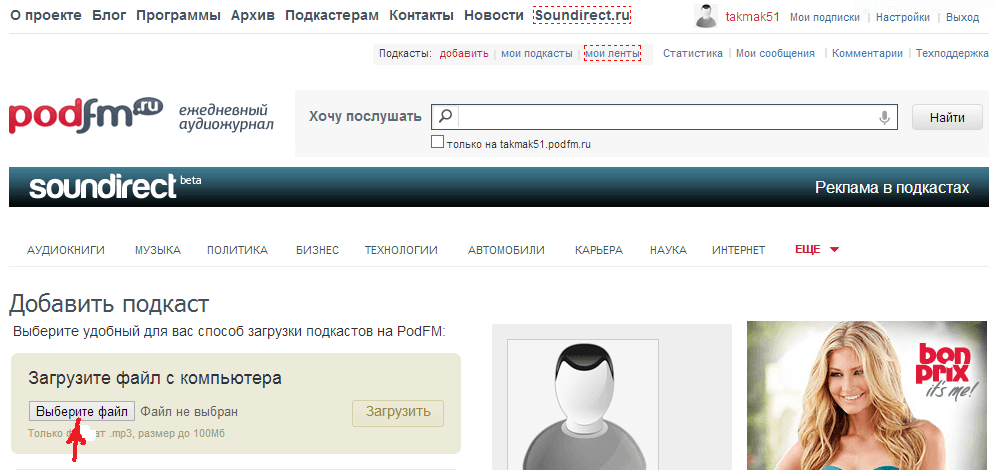The height and width of the screenshot is (470, 995).
Task: Click the small user avatar near takmak51
Action: click(x=707, y=16)
